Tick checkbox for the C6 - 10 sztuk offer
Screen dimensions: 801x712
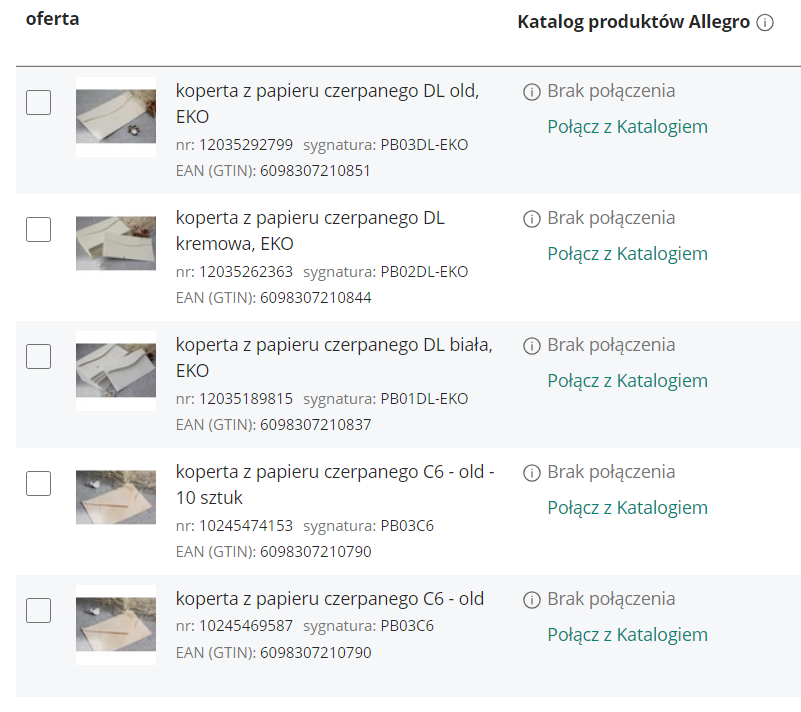(x=38, y=483)
